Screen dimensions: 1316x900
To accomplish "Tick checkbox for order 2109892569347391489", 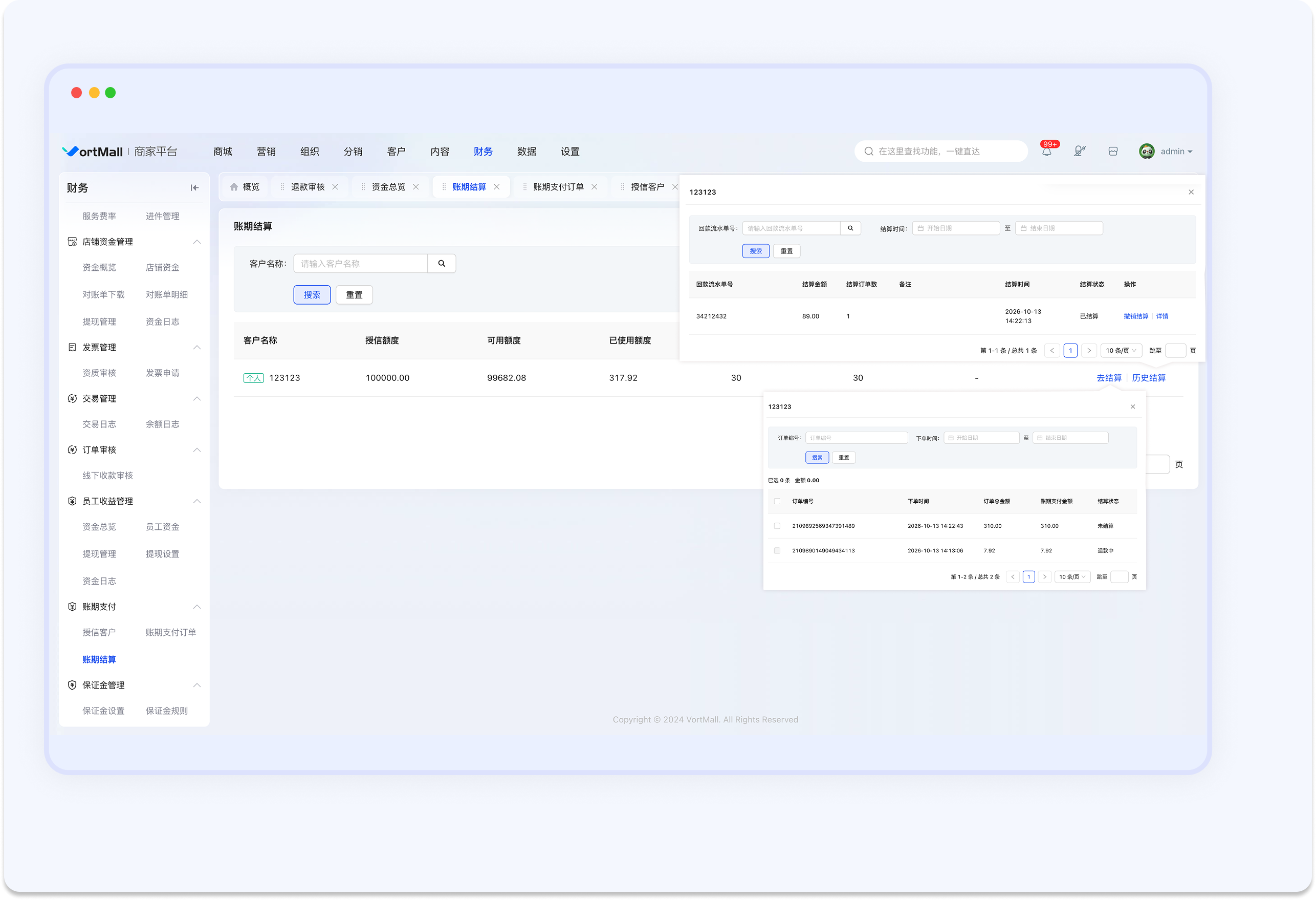I will (x=777, y=526).
